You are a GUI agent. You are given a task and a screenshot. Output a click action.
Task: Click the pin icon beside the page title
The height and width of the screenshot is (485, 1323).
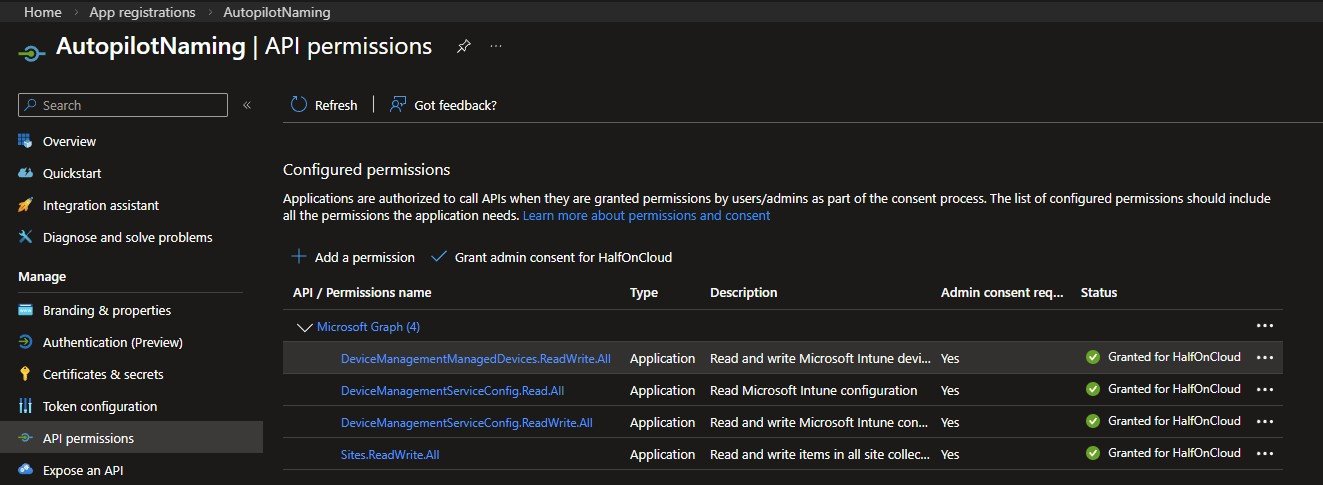pyautogui.click(x=463, y=47)
